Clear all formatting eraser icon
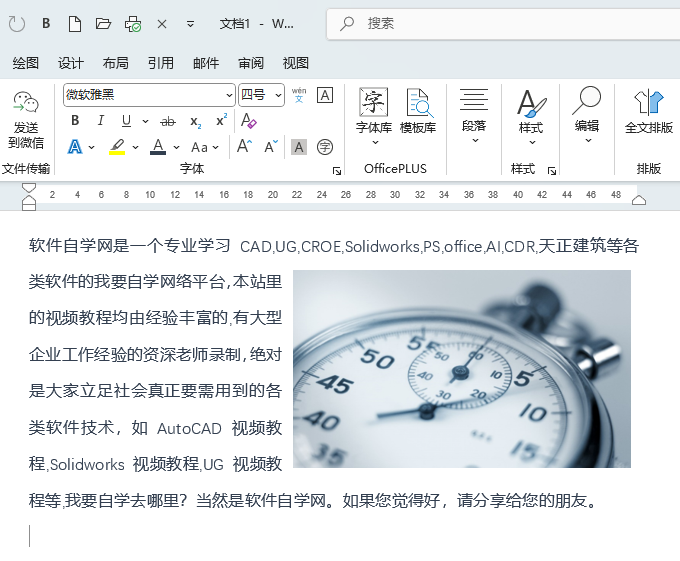The image size is (680, 561). pos(248,121)
